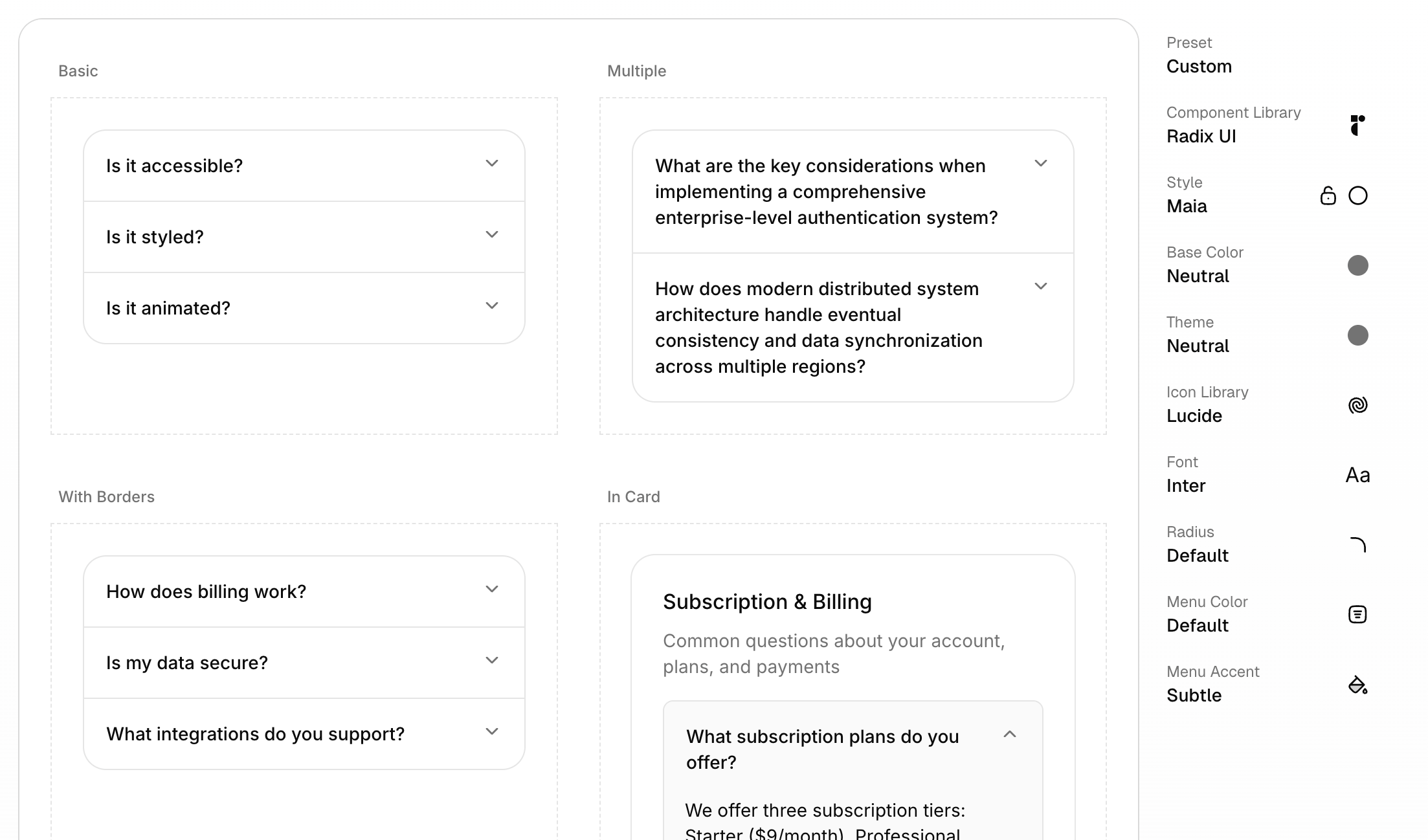Click the Menu Color icon
Viewport: 1428px width, 840px height.
coord(1357,614)
